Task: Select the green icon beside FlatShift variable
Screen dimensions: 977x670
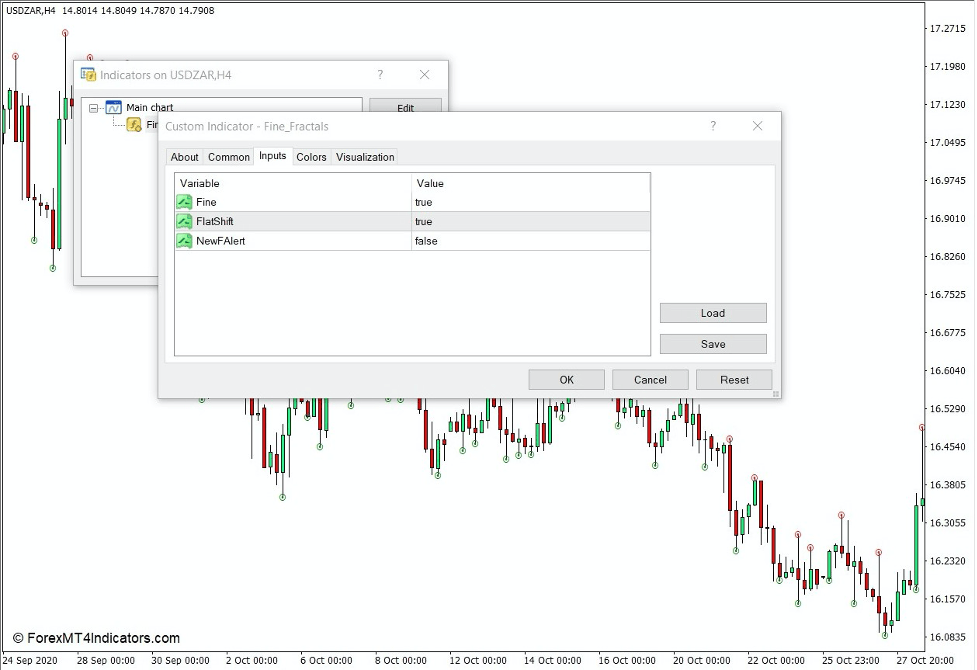Action: coord(184,221)
